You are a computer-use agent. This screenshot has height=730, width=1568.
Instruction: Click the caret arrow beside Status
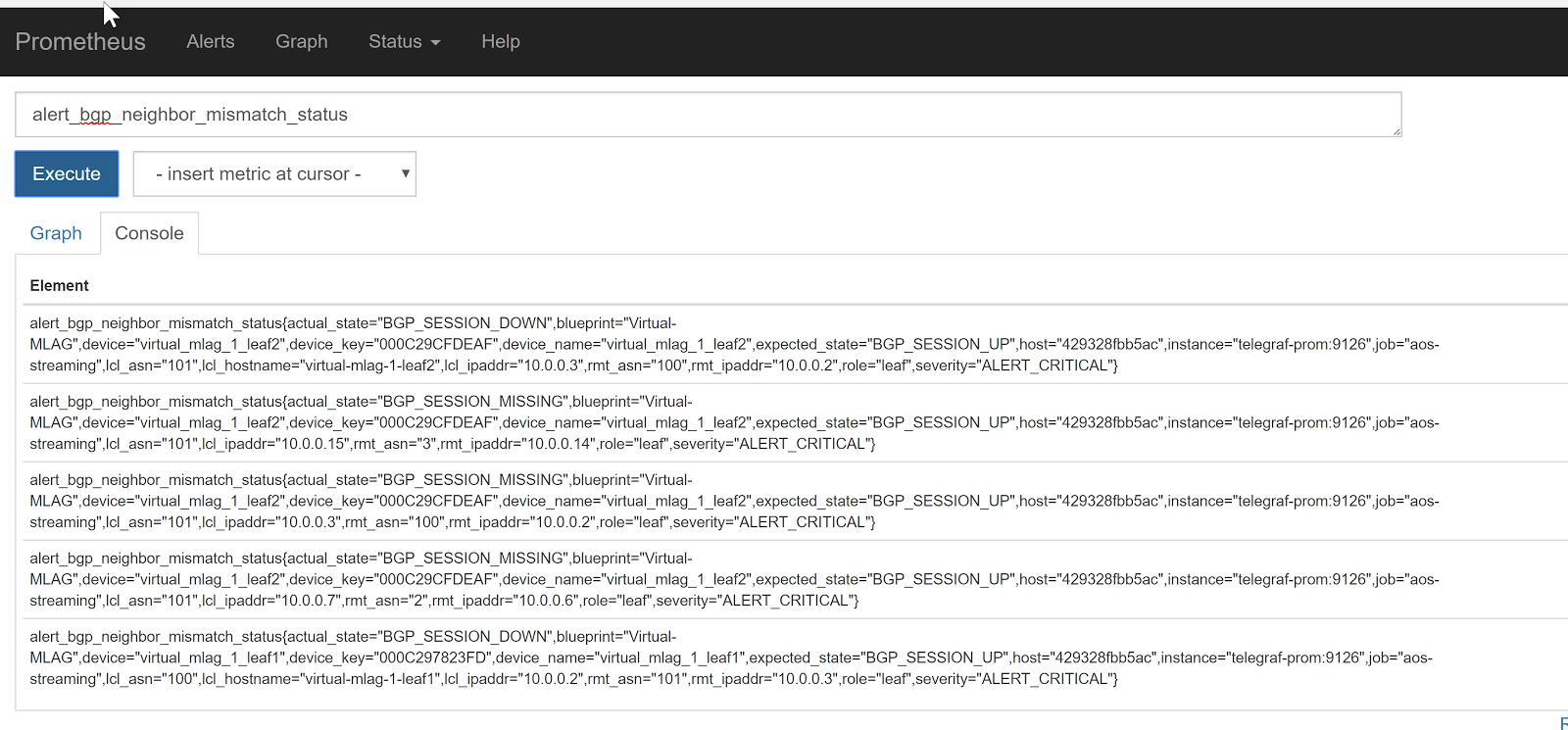(436, 43)
